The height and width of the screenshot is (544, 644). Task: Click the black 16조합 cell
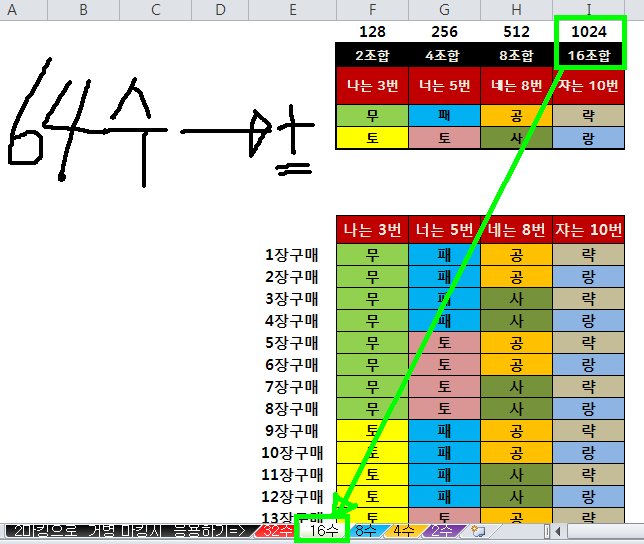589,55
